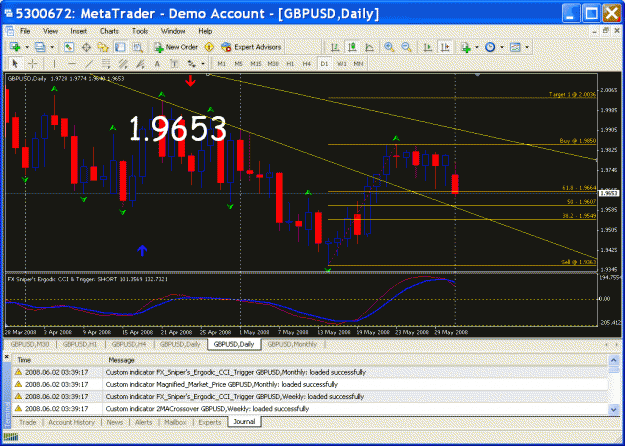This screenshot has height=446, width=625.
Task: Switch timeframe to W1
Action: [342, 63]
